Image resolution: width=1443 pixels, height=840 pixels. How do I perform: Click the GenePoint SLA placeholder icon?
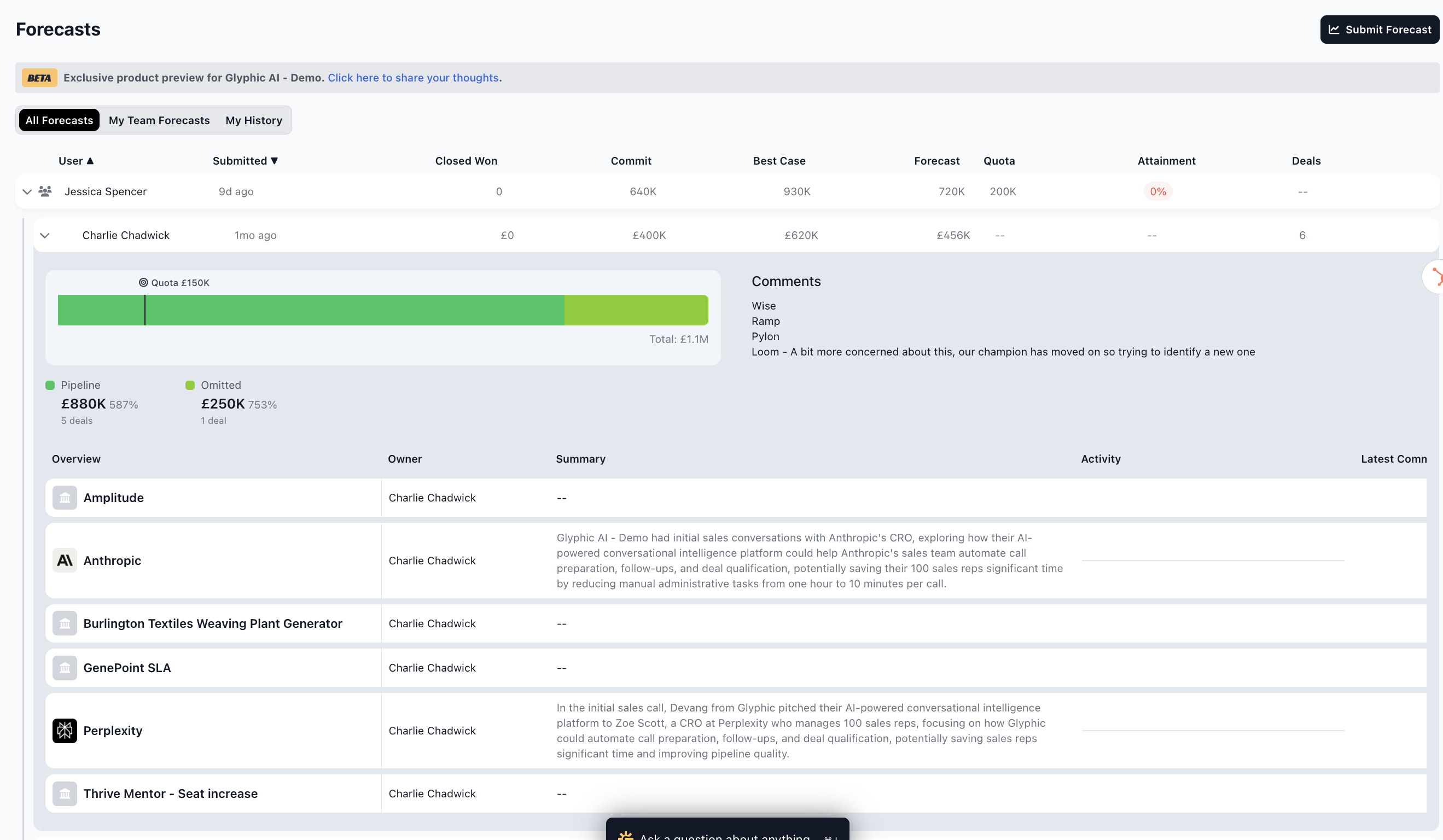click(x=65, y=668)
